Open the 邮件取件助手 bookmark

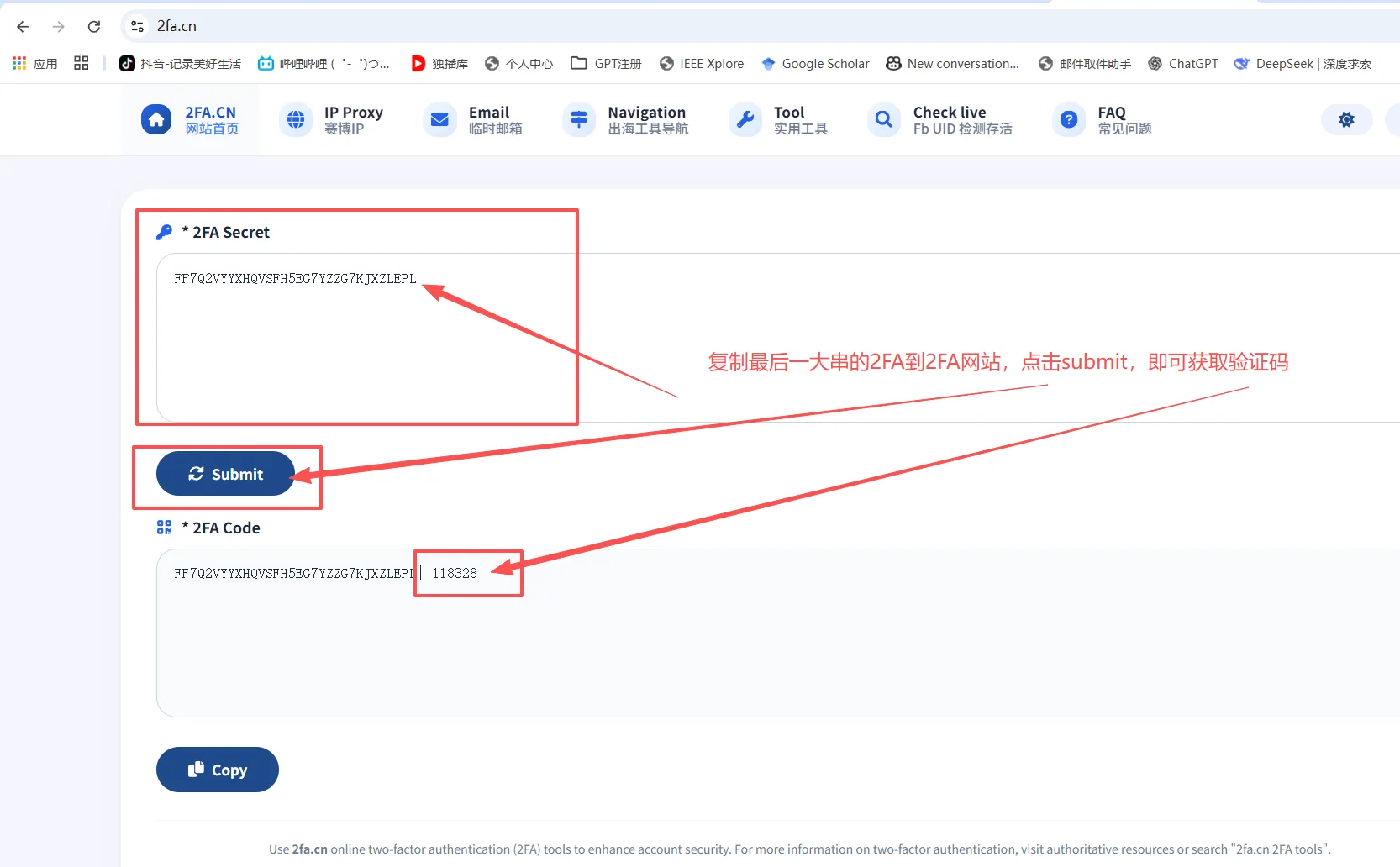[1085, 63]
